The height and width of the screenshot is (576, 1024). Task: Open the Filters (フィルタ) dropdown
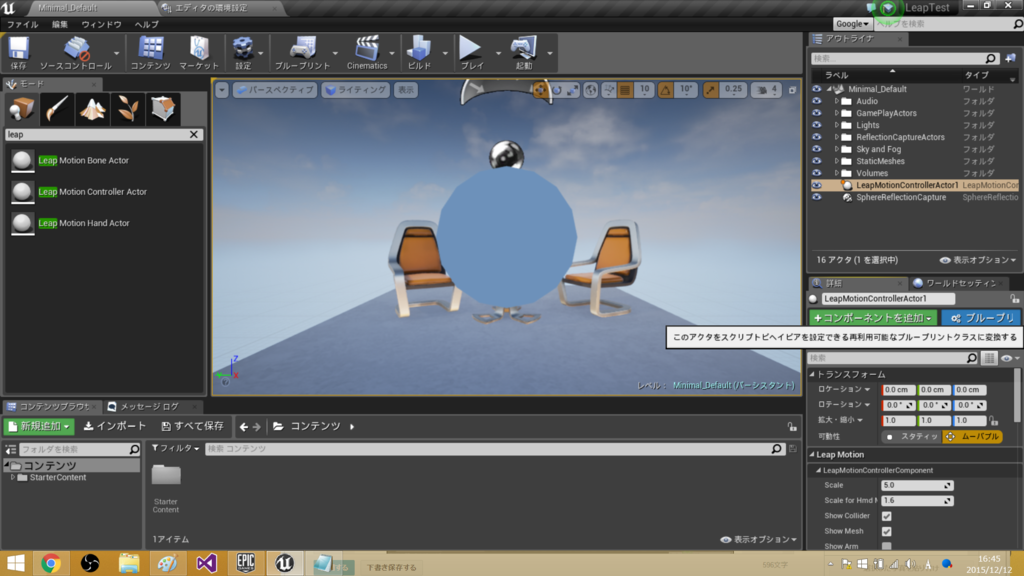pyautogui.click(x=175, y=449)
